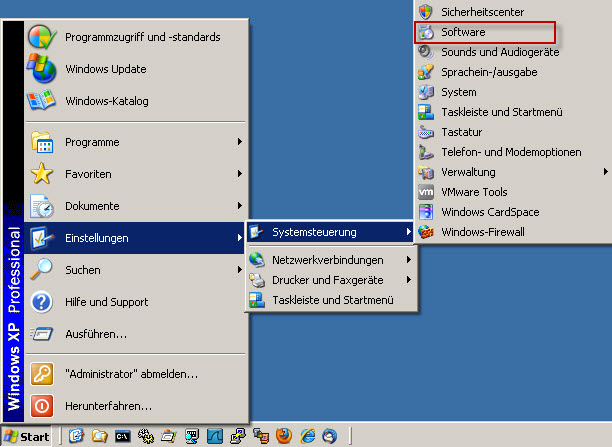
Task: Click the Administrator abmelden key icon
Action: (42, 374)
